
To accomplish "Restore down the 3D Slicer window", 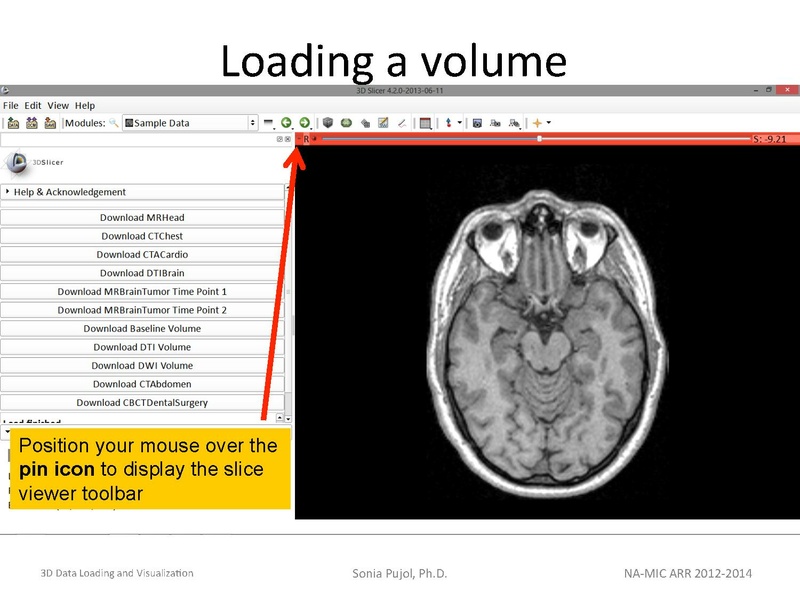I will tap(768, 90).
